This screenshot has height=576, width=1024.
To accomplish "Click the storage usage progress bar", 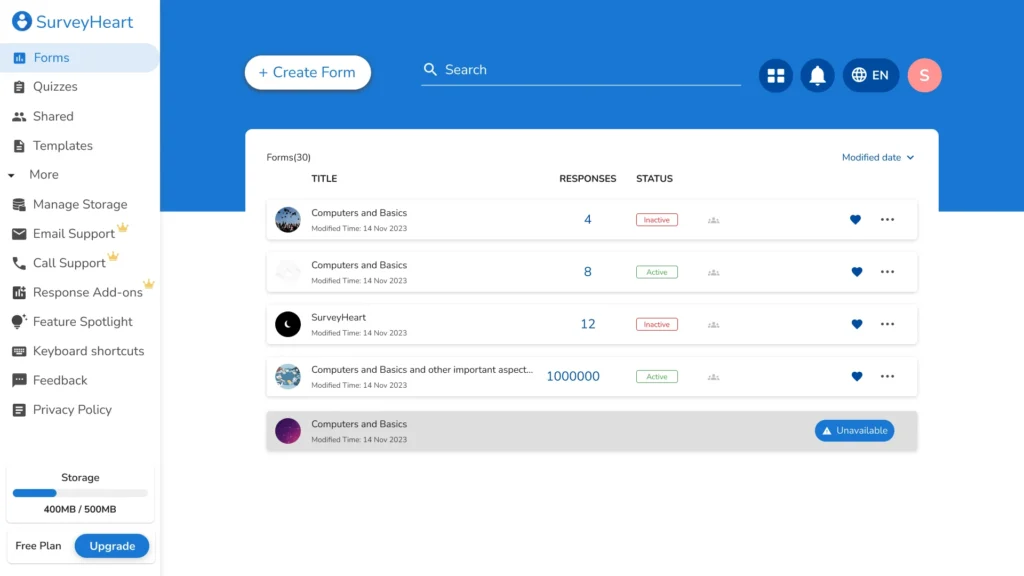I will tap(80, 493).
